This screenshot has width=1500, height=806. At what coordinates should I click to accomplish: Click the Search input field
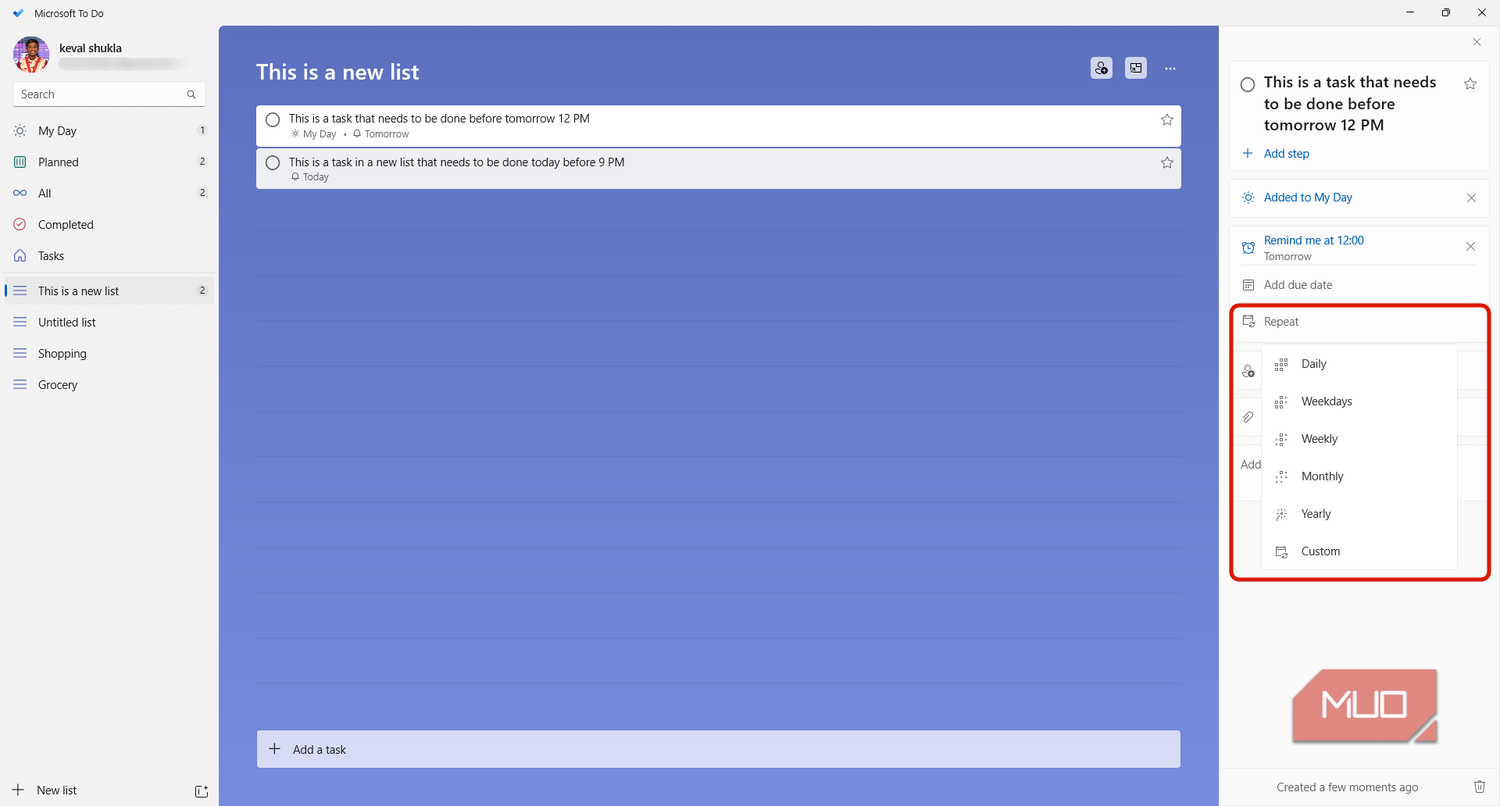coord(109,95)
